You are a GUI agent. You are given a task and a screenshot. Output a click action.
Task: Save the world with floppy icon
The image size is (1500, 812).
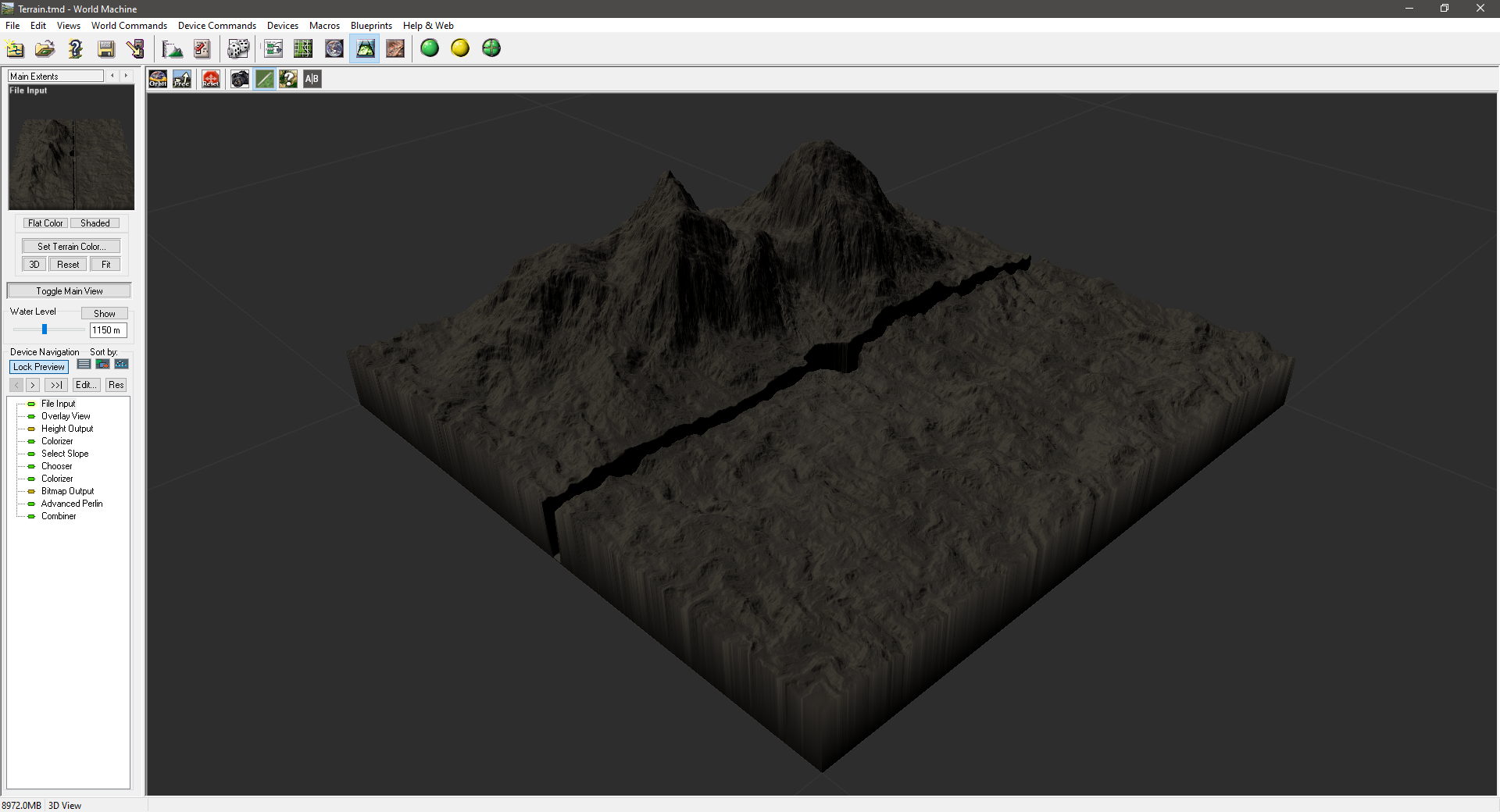pos(106,49)
